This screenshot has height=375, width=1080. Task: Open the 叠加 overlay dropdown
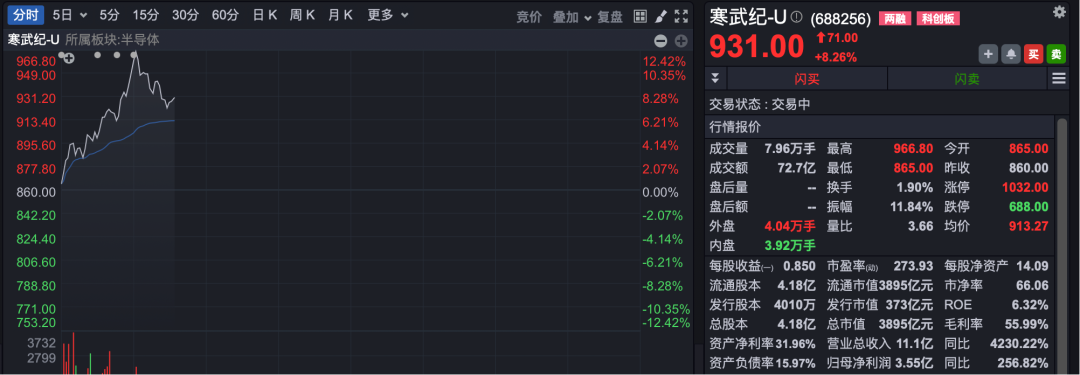pyautogui.click(x=572, y=17)
